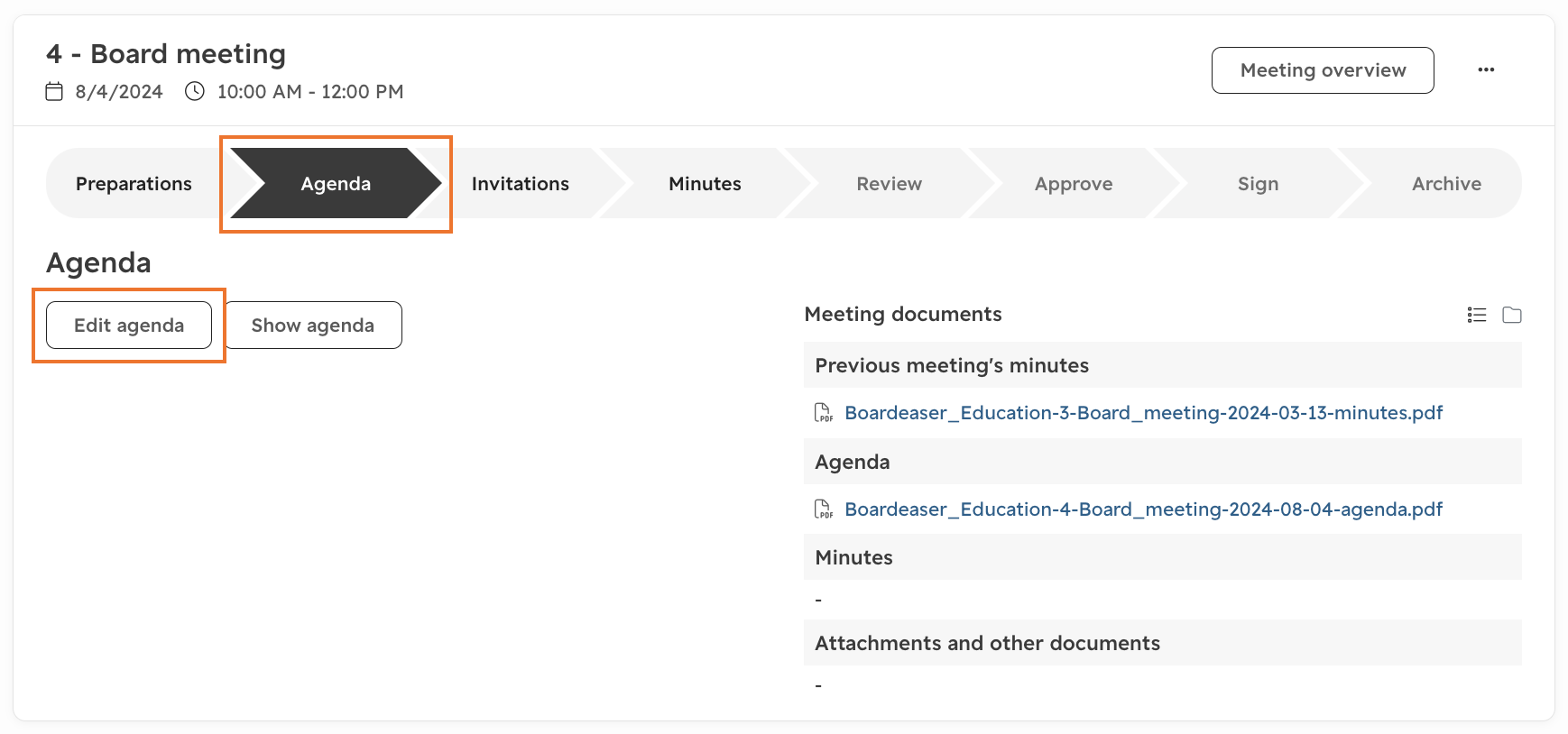Click the Edit agenda button
This screenshot has width=1568, height=734.
coord(129,326)
